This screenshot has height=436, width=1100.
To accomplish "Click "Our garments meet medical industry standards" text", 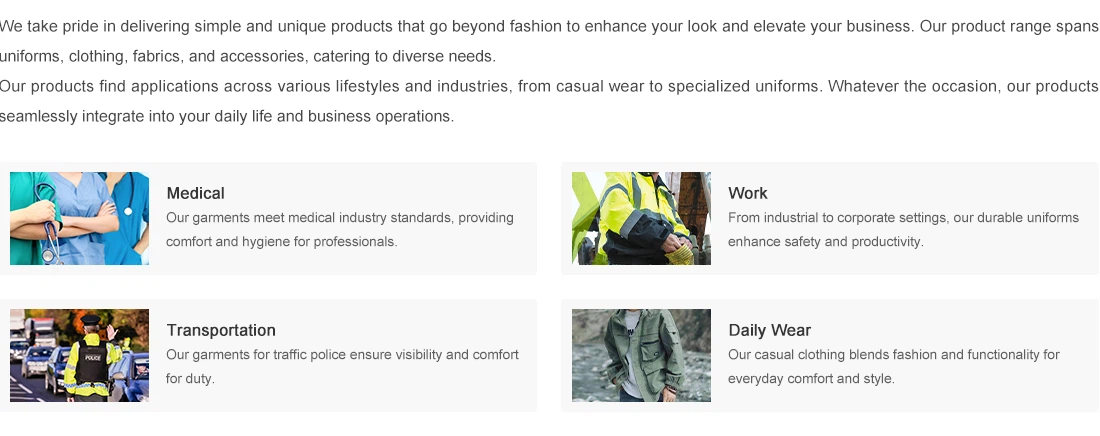I will [340, 218].
